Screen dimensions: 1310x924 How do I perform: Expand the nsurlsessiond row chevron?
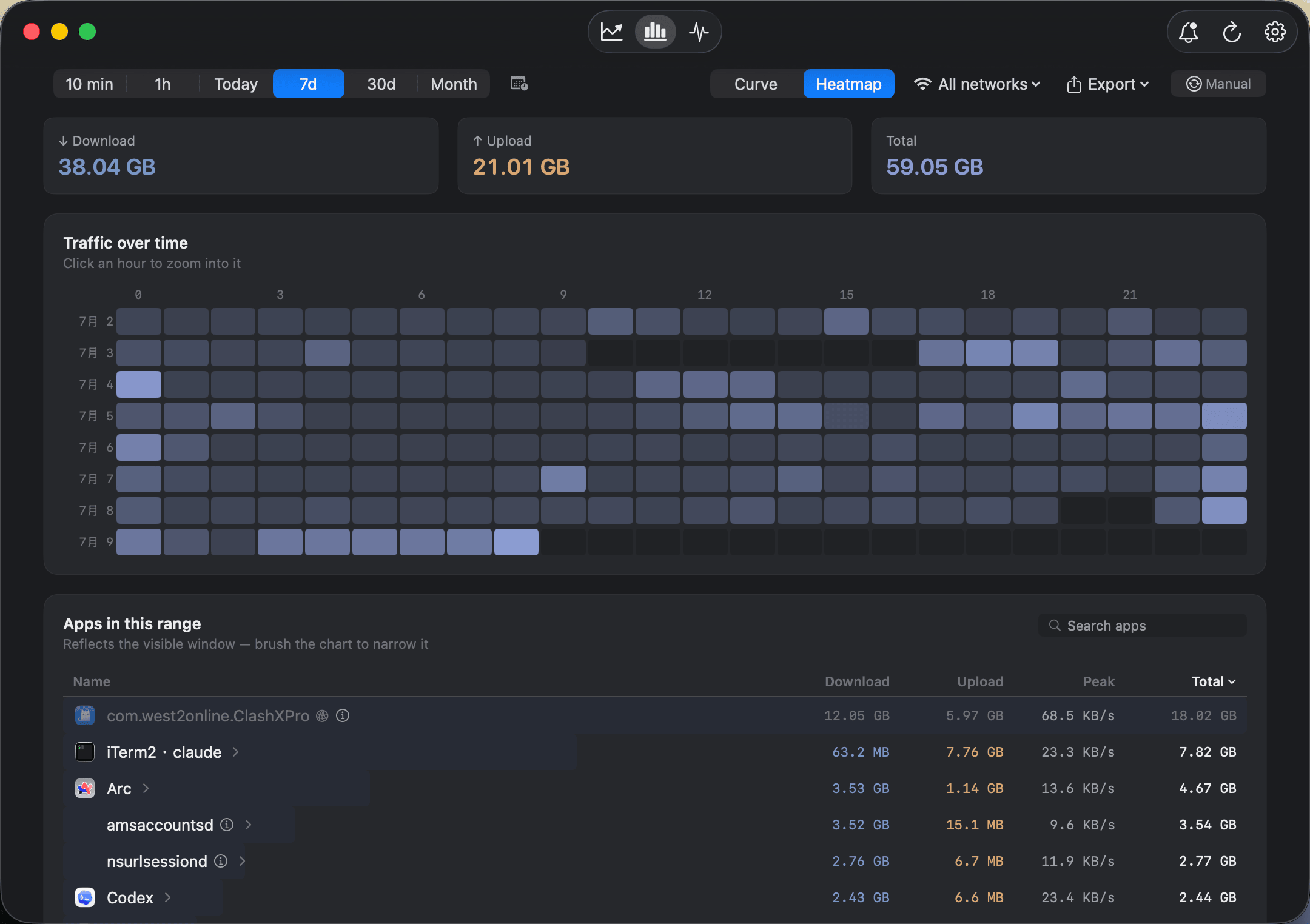click(x=242, y=861)
